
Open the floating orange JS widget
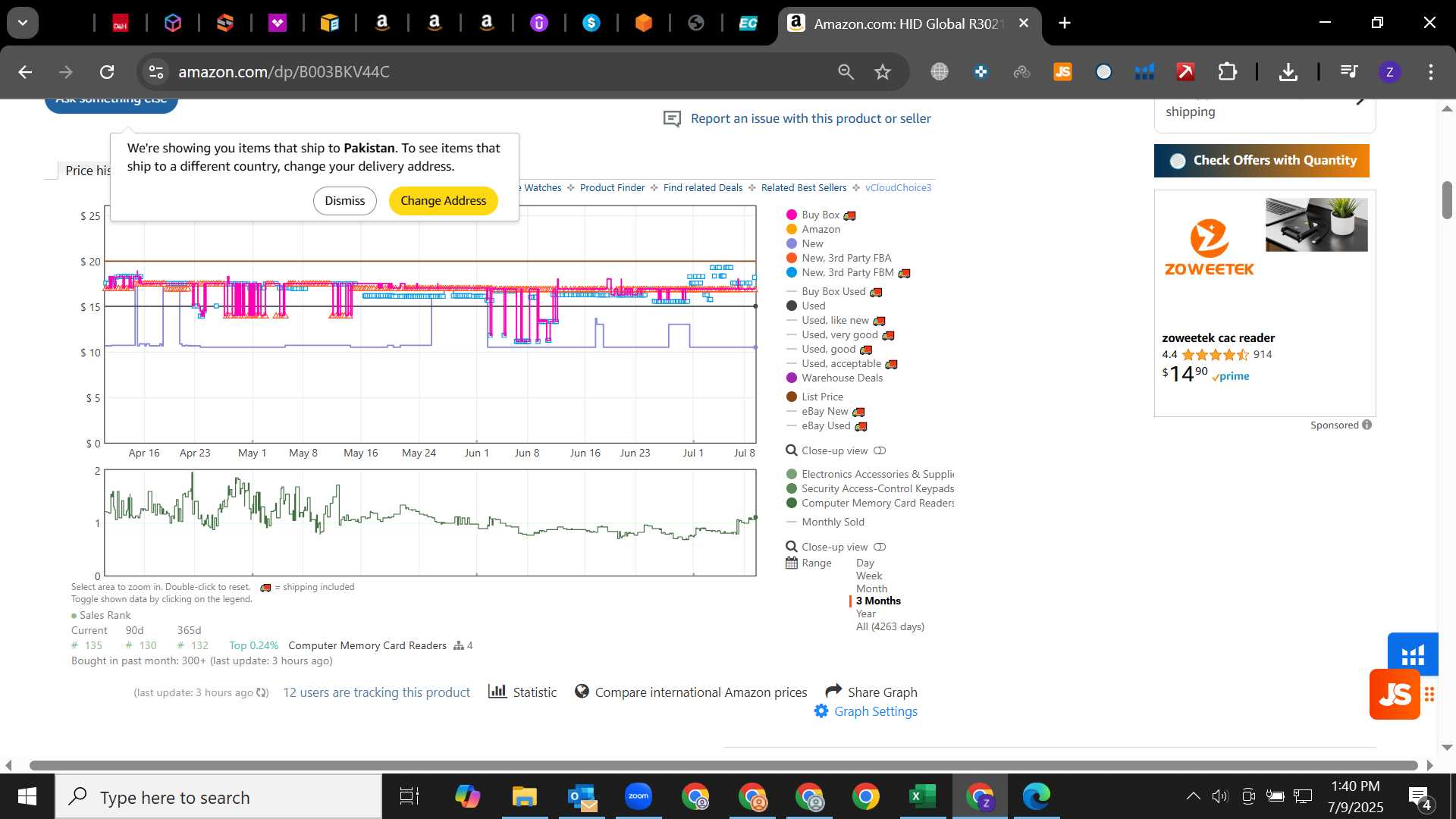tap(1395, 695)
